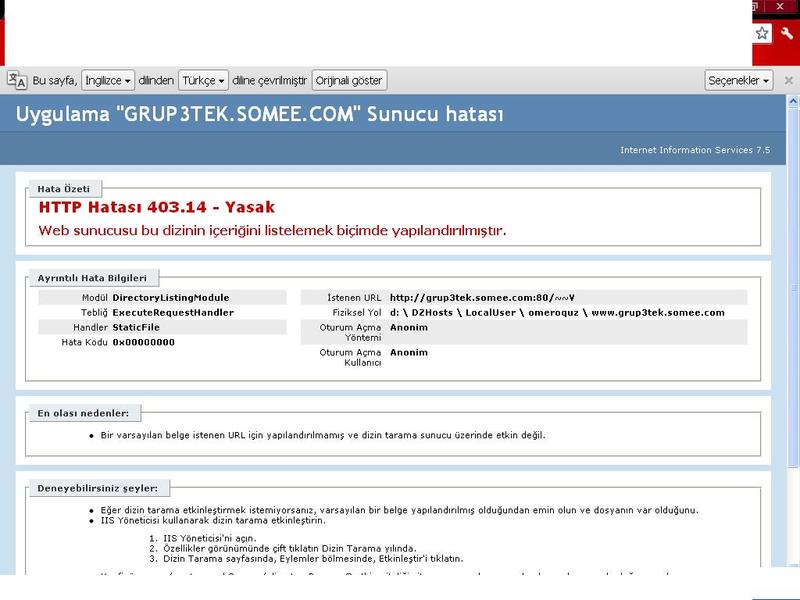Open the İngilizce source language dropdown
Screen dimensions: 800x600
tap(108, 80)
